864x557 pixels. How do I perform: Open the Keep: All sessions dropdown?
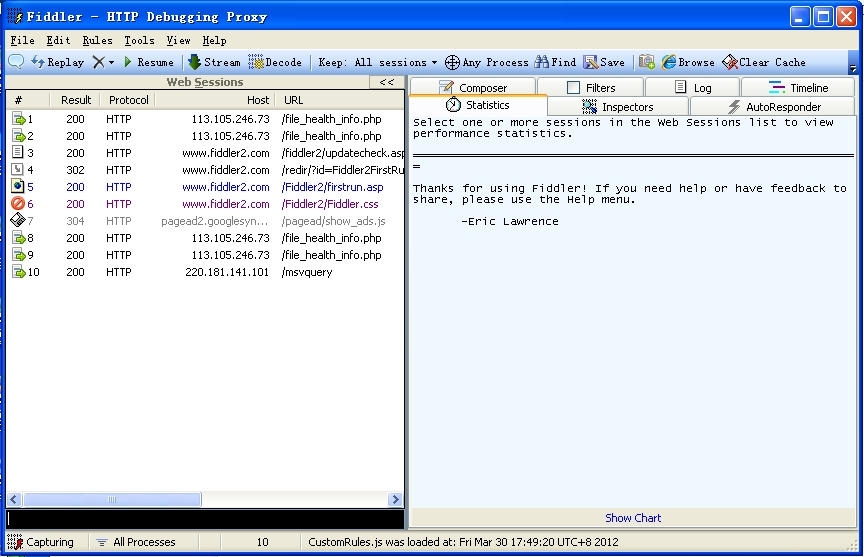tap(378, 62)
